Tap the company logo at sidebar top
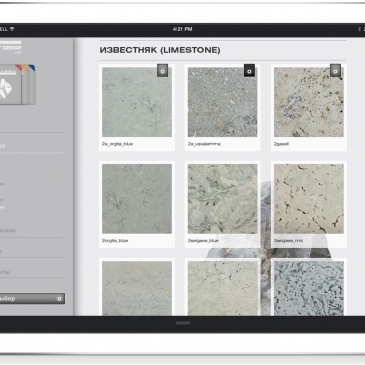The image size is (365, 365). 11,47
